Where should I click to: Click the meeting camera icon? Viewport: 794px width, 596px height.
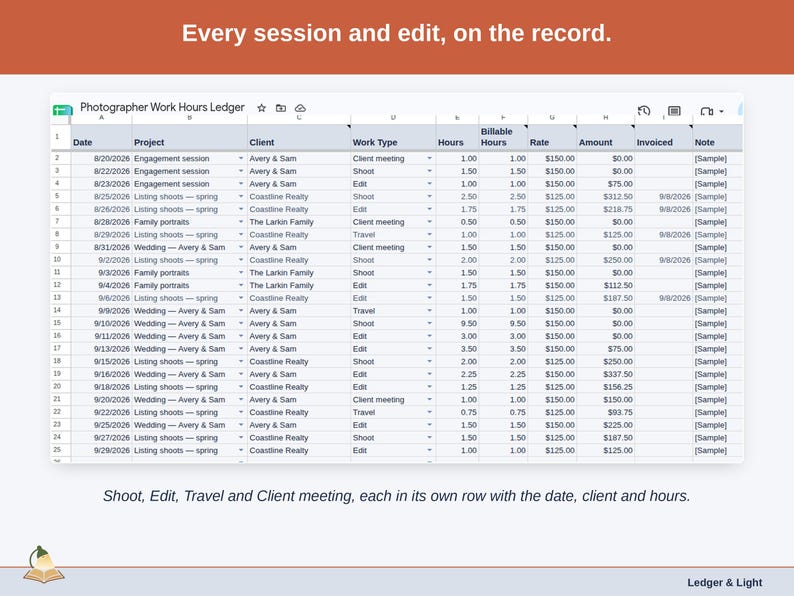tap(706, 111)
